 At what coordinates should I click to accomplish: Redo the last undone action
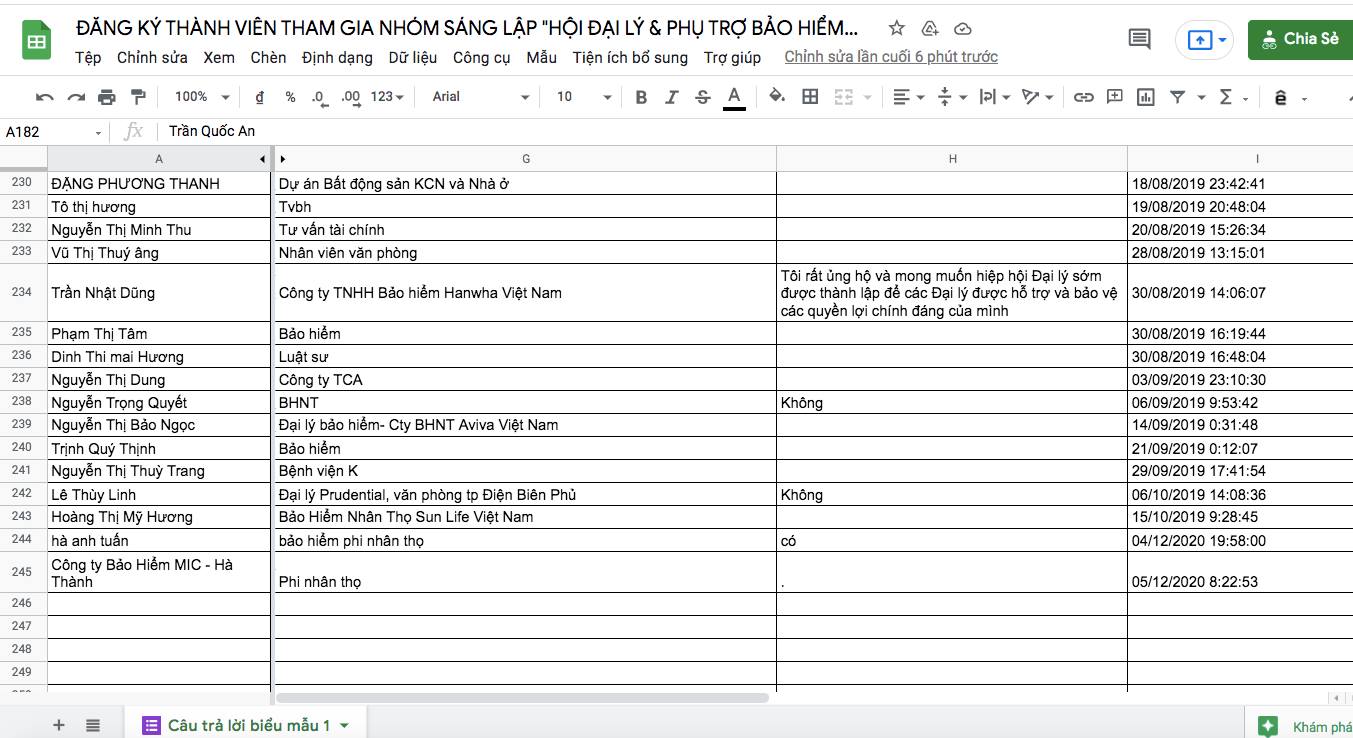point(76,97)
